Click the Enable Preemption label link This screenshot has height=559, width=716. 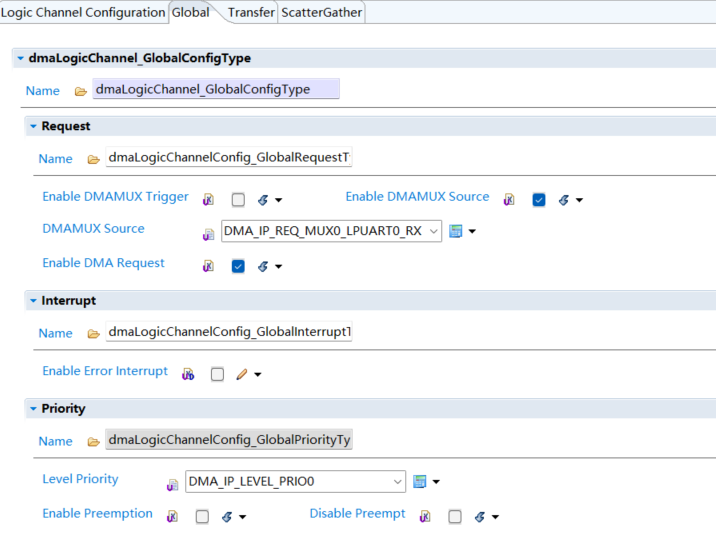(97, 513)
